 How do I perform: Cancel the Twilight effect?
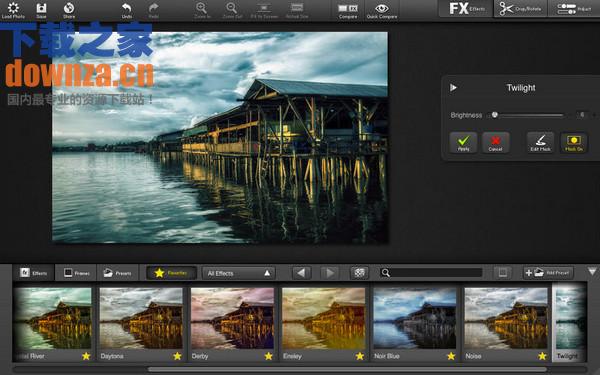[x=496, y=143]
